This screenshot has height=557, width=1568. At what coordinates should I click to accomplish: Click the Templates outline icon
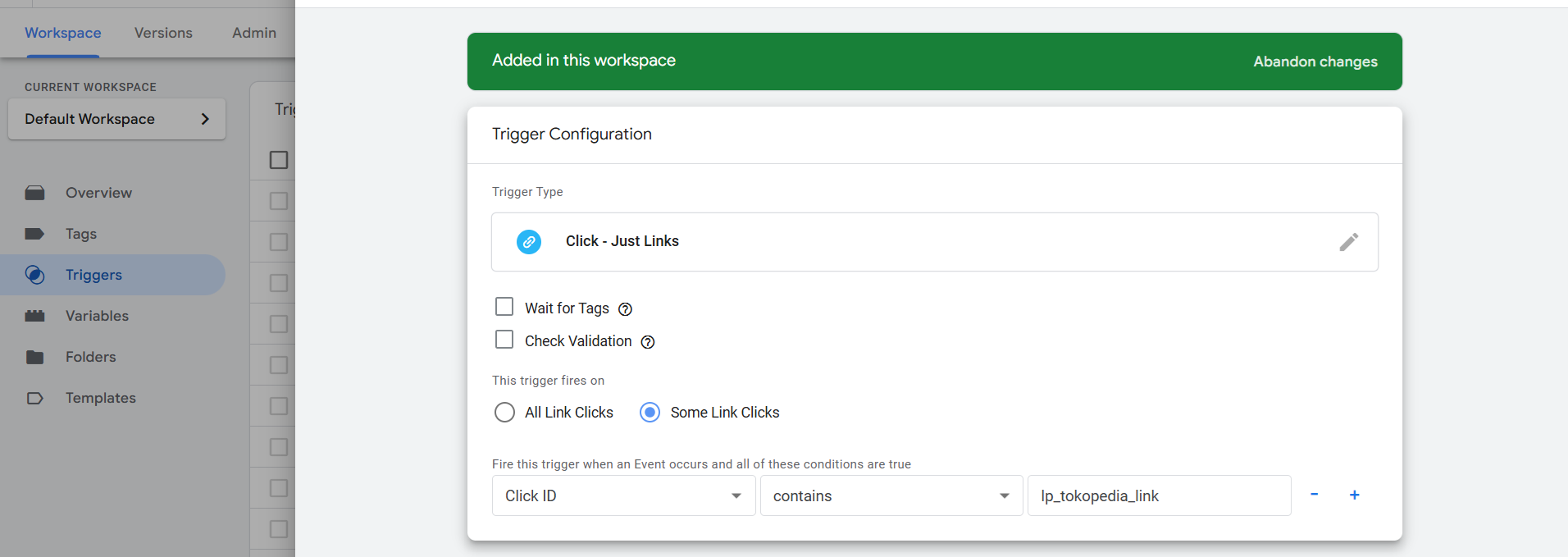point(34,398)
